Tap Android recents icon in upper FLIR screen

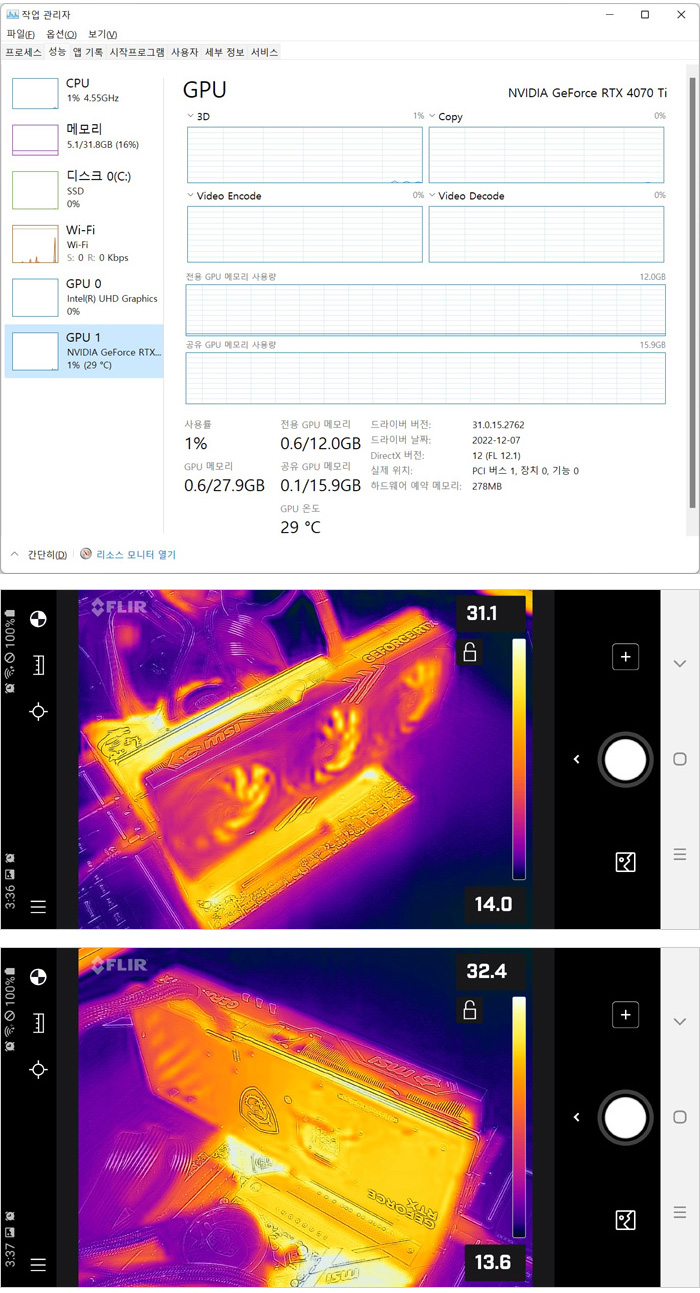pos(680,854)
